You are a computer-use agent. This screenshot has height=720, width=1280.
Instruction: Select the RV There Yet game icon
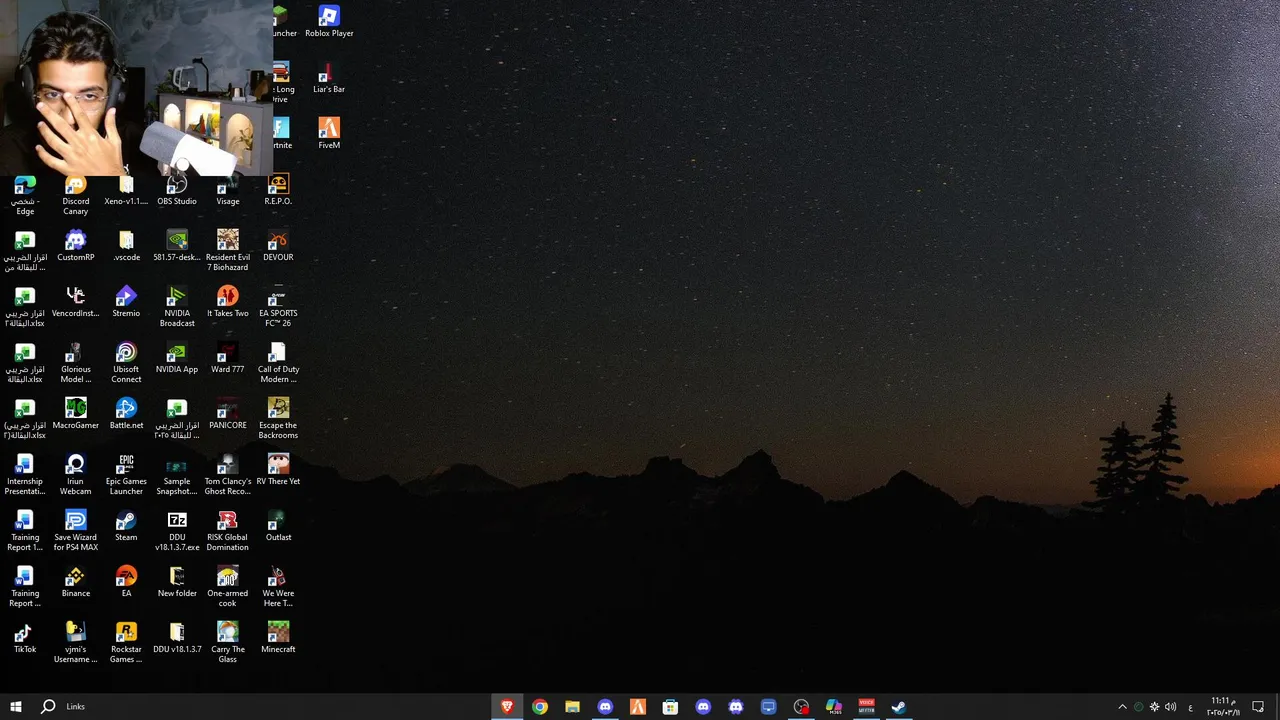tap(278, 470)
